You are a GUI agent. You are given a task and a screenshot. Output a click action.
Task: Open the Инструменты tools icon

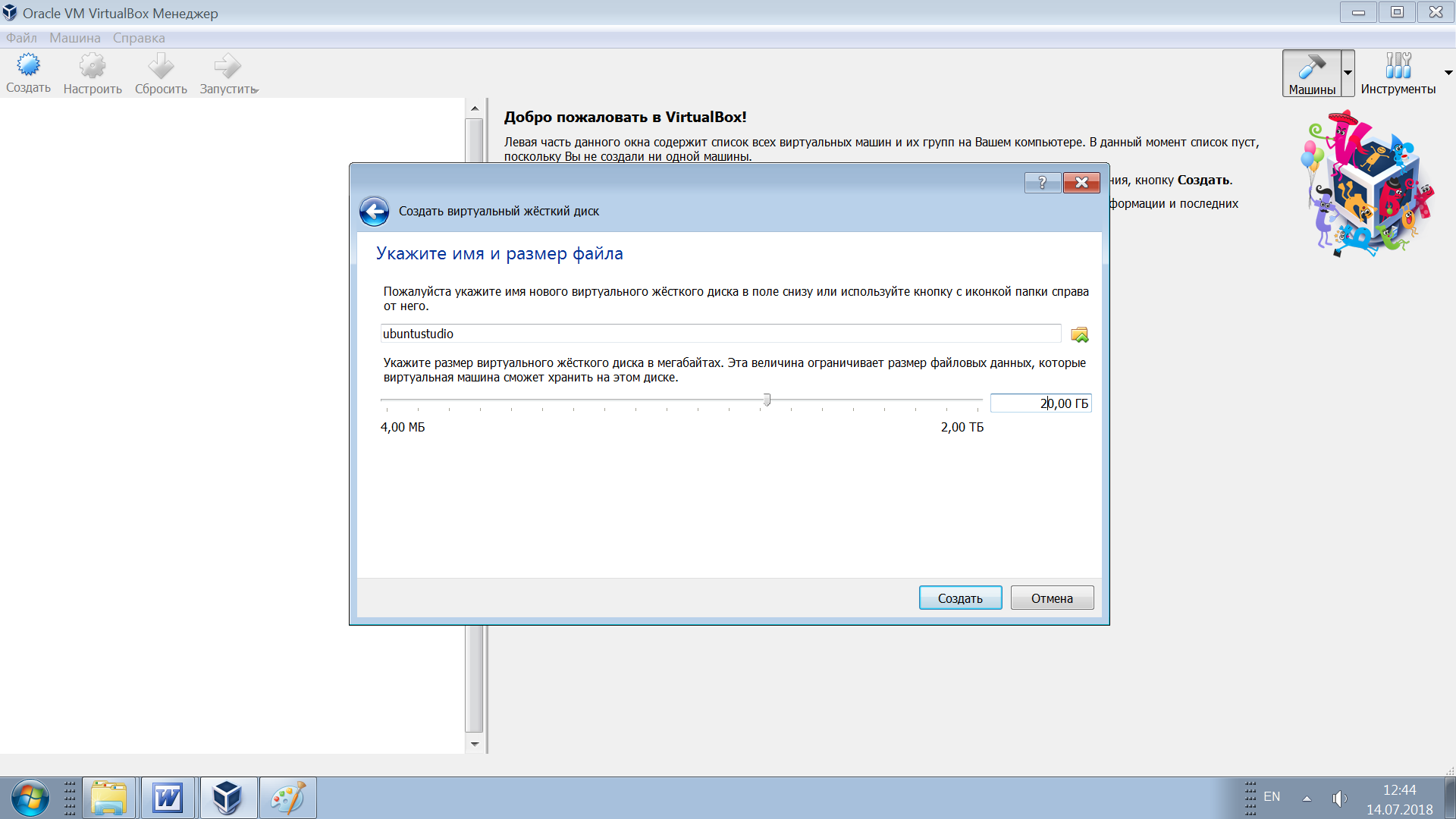1398,66
